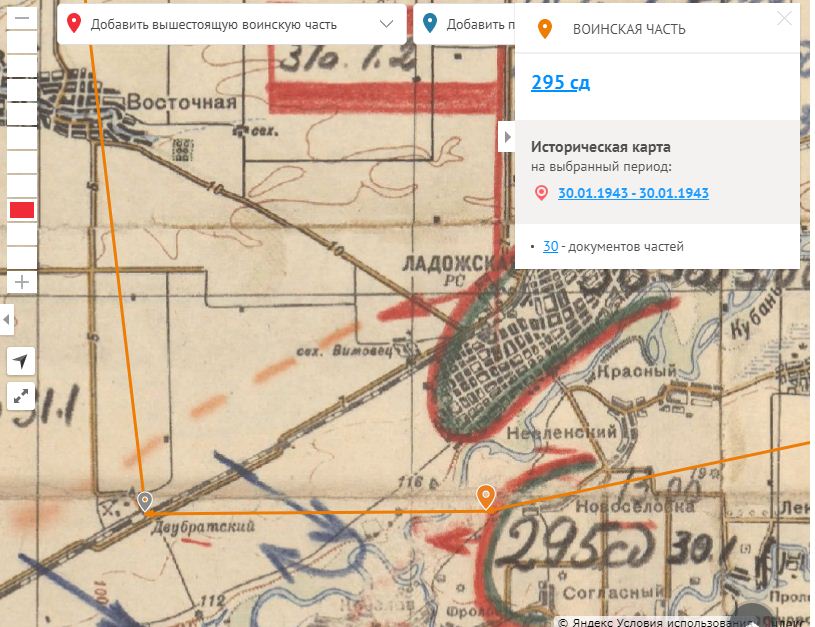
Task: Open the 30 документов частей link
Action: 550,246
